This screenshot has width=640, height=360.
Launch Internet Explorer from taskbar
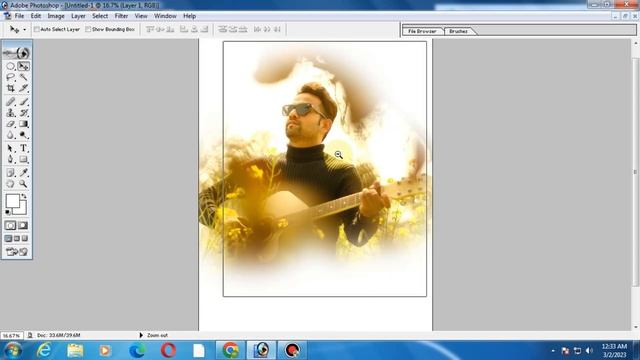(x=44, y=350)
